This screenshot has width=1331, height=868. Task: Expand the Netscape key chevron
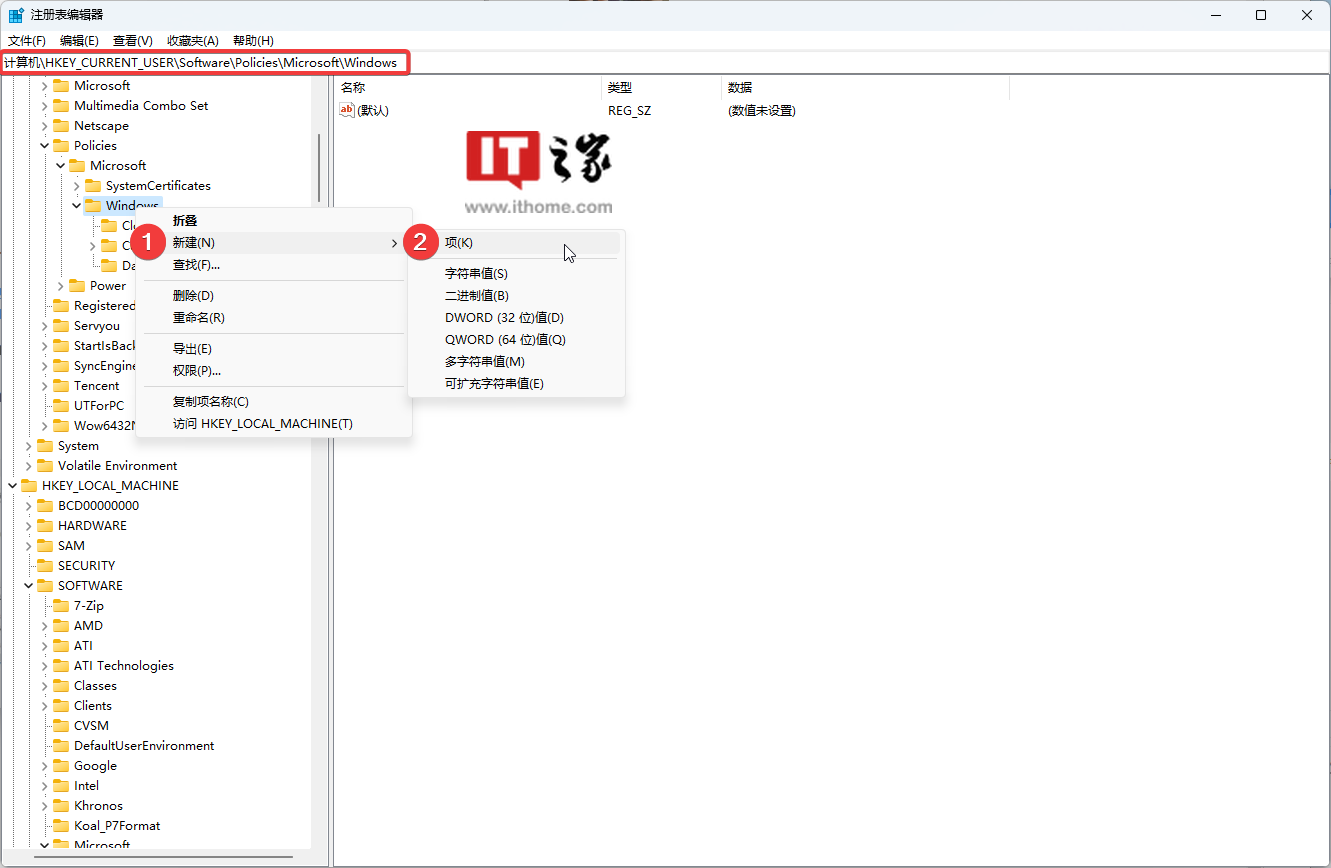(x=44, y=126)
